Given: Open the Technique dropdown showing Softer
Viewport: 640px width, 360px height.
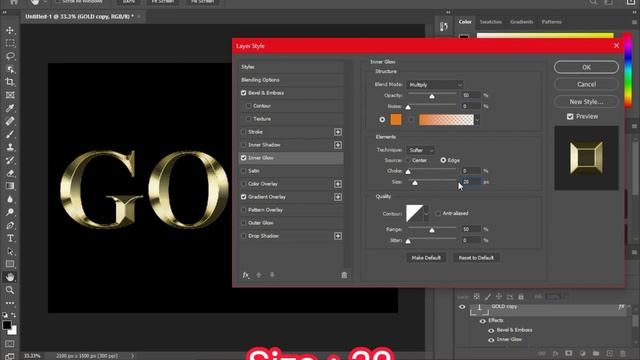Looking at the screenshot, I should 420,150.
